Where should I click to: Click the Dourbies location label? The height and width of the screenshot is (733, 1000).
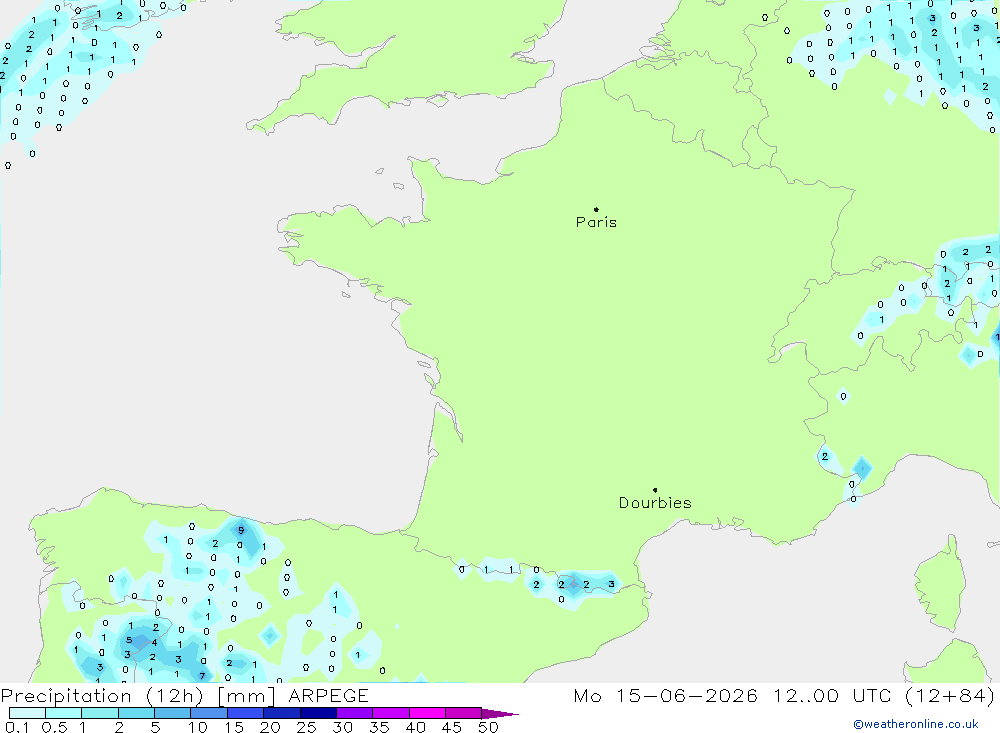[655, 503]
